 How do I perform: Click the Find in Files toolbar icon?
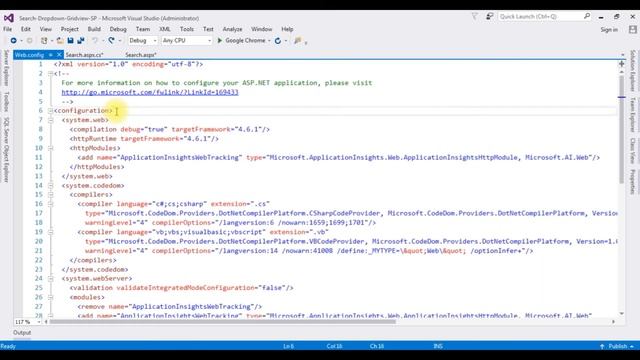[298, 40]
